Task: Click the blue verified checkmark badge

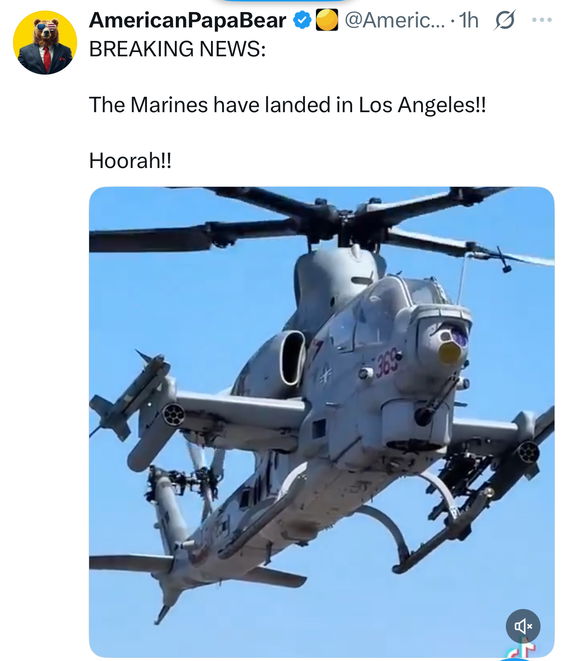Action: point(302,20)
